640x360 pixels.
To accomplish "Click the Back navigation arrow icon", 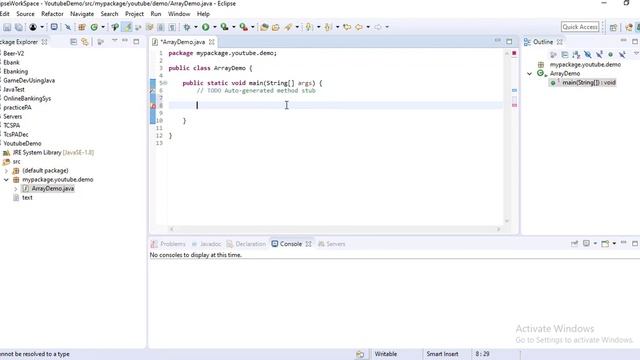I will click(359, 27).
